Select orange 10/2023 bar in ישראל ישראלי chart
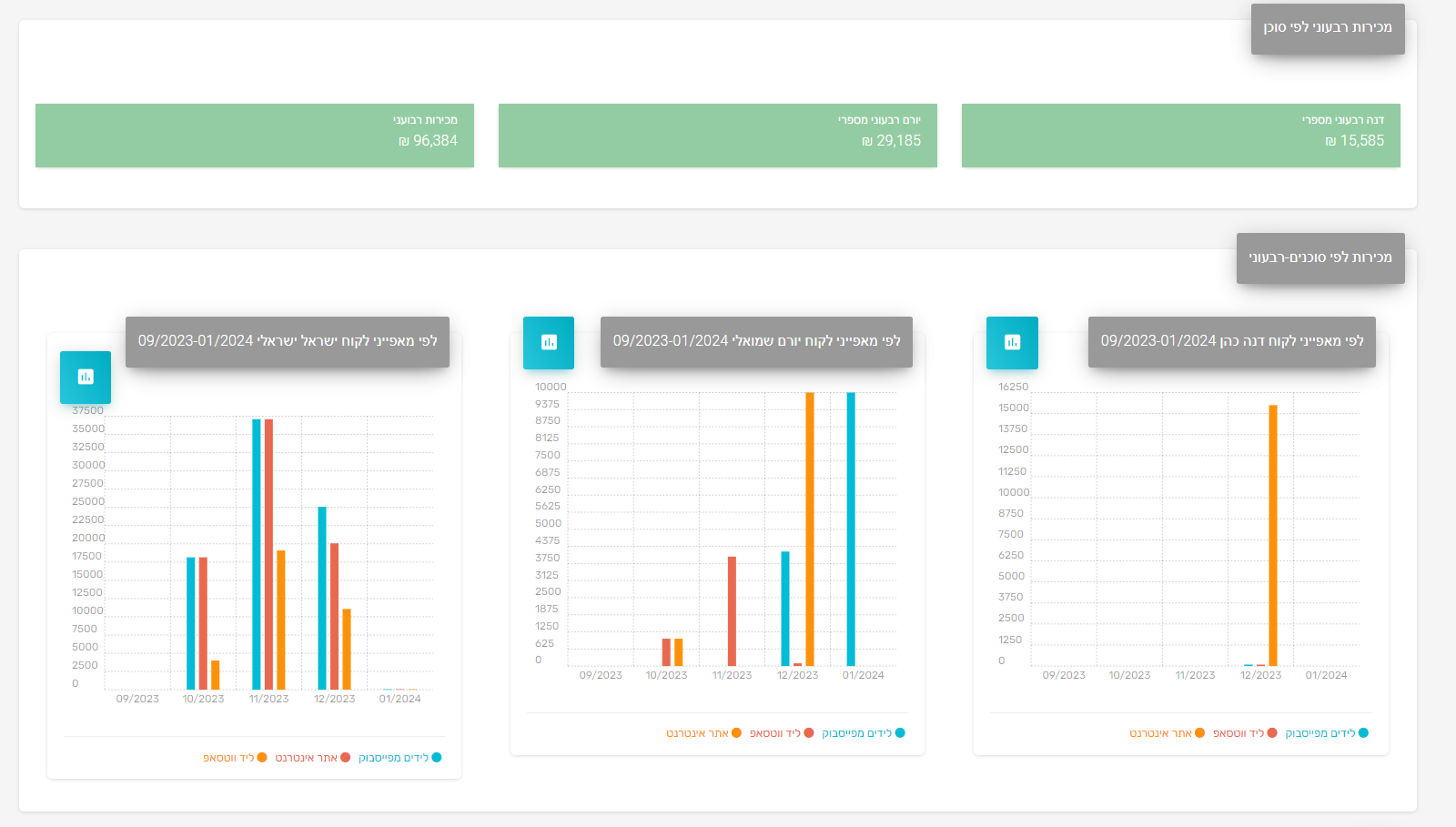 click(216, 675)
